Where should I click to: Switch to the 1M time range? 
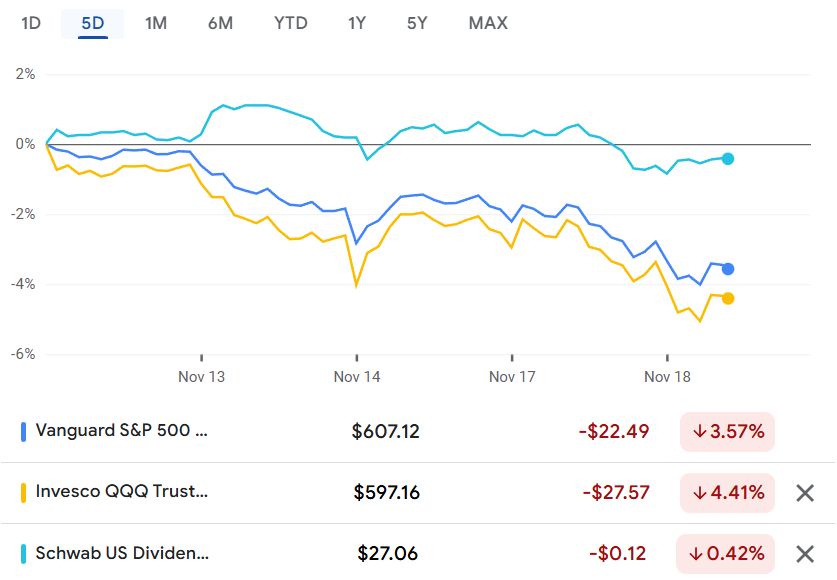pyautogui.click(x=156, y=23)
